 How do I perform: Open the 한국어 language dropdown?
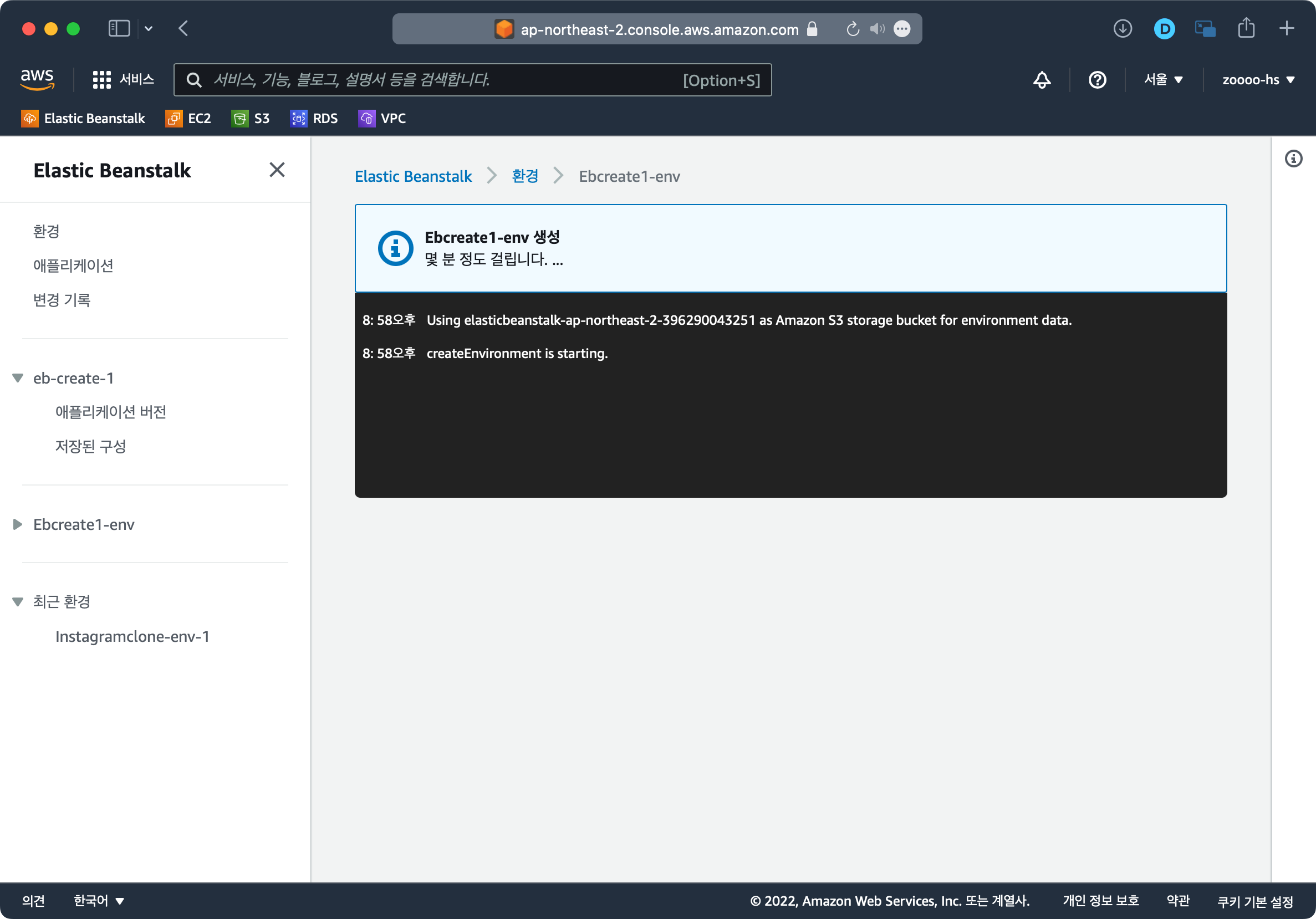(99, 900)
